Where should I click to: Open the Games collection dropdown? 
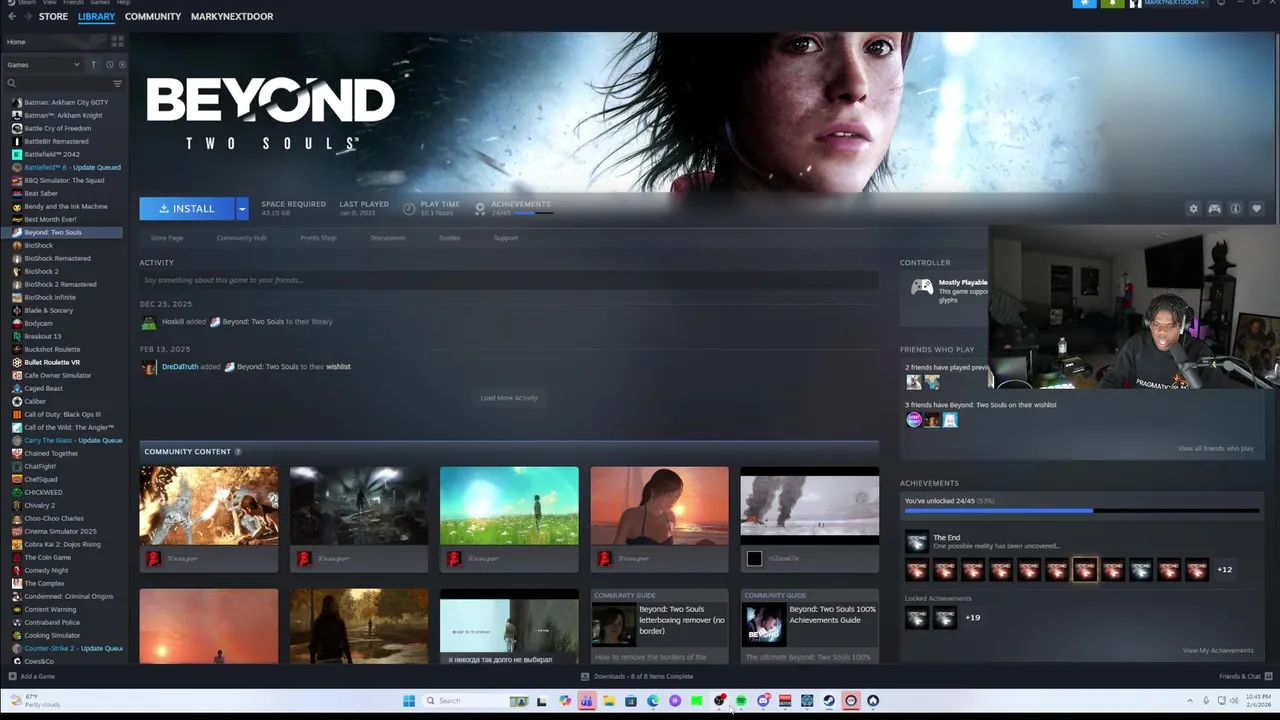click(x=44, y=65)
